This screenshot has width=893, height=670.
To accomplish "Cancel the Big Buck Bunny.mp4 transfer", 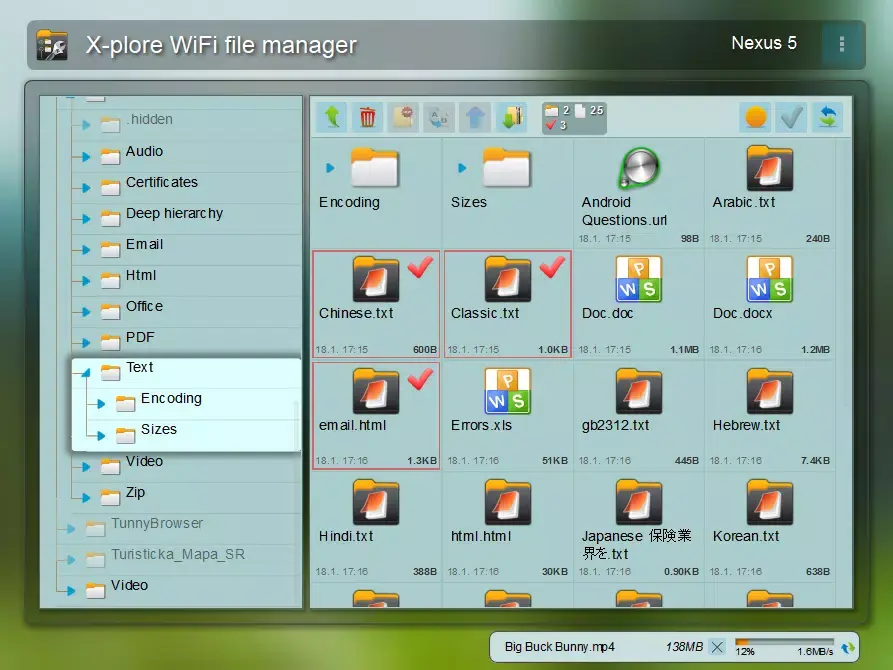I will (717, 647).
